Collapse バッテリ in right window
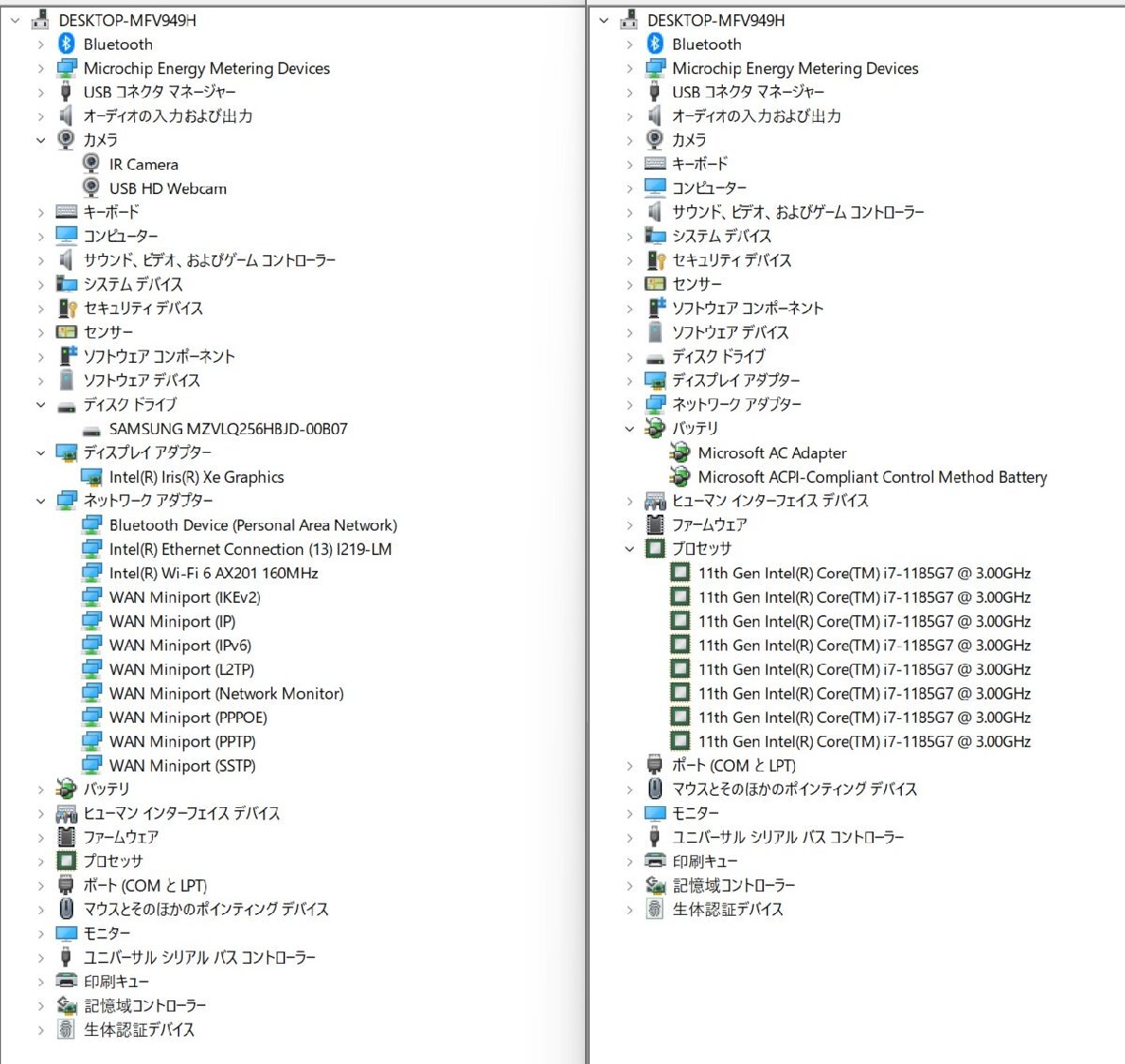1125x1064 pixels. 629,428
